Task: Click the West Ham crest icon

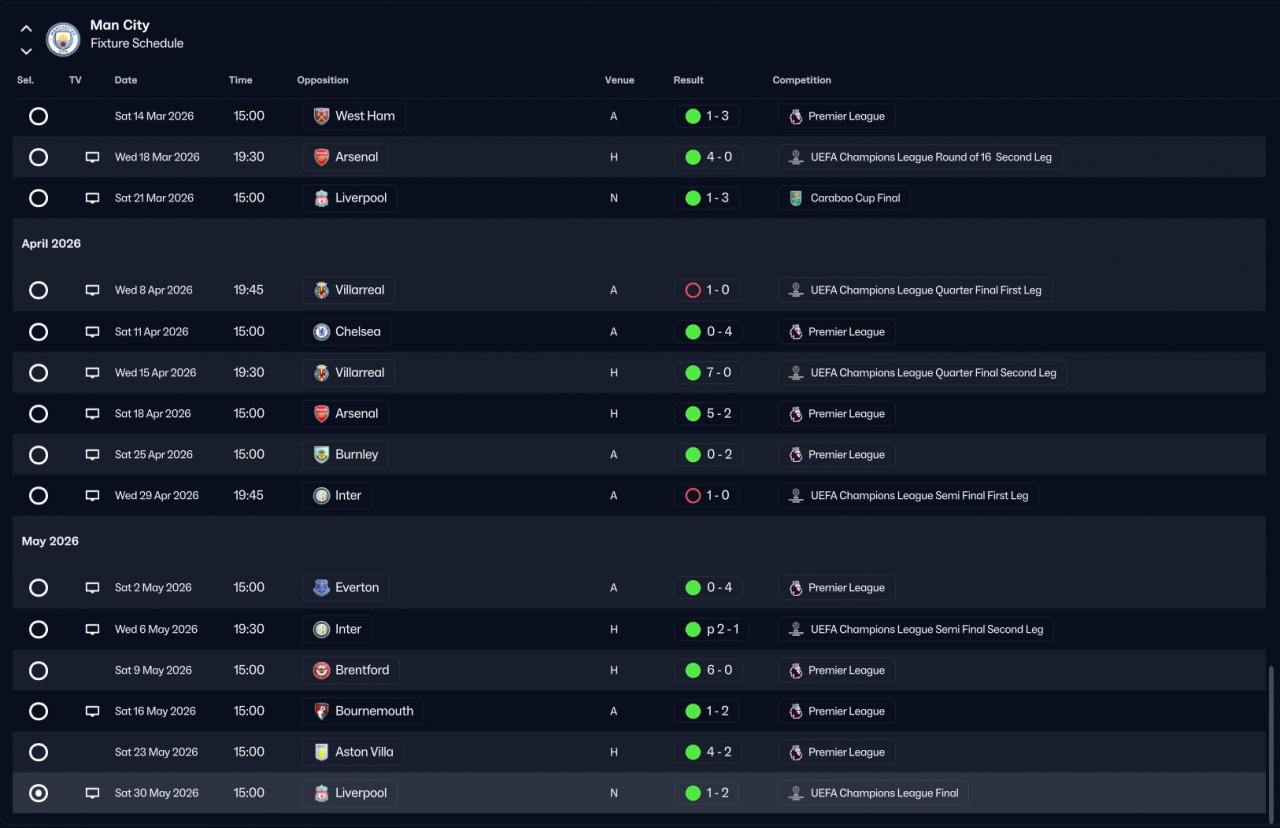Action: coord(321,116)
